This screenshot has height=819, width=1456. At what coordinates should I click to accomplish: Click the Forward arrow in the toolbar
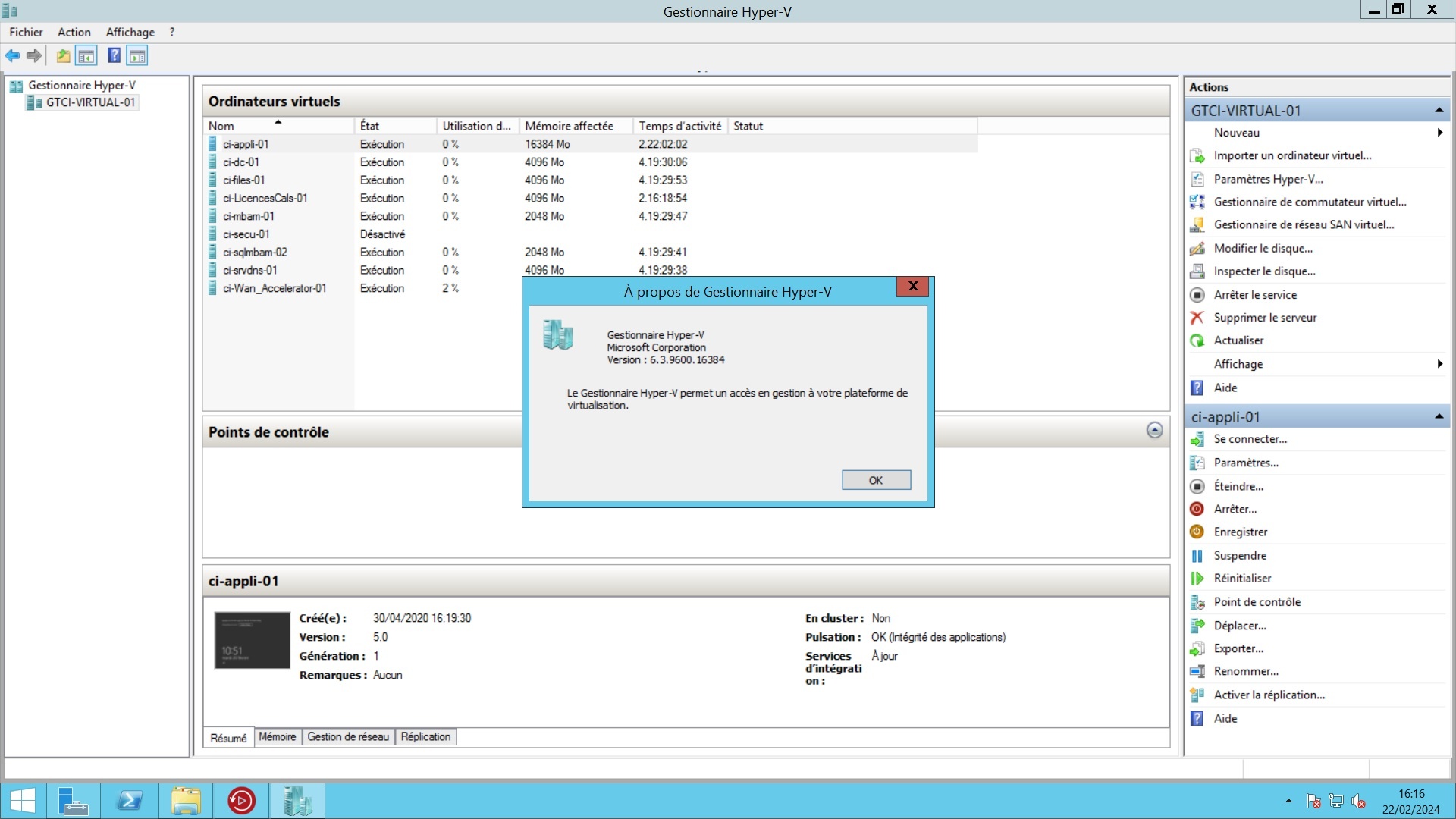34,55
